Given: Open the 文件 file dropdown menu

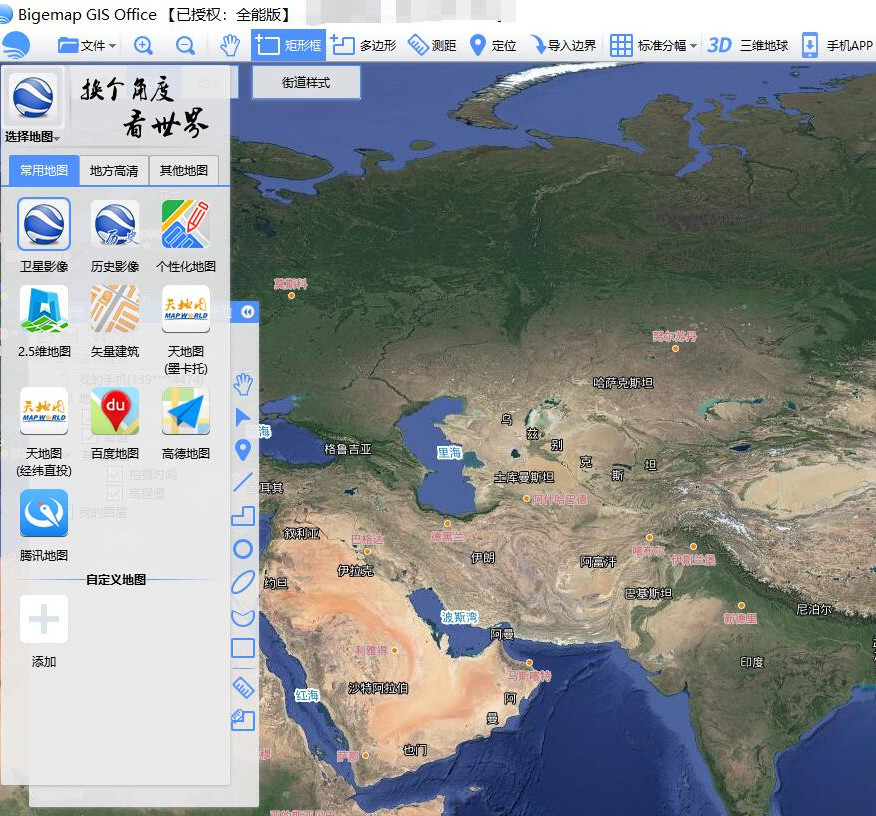Looking at the screenshot, I should point(88,45).
